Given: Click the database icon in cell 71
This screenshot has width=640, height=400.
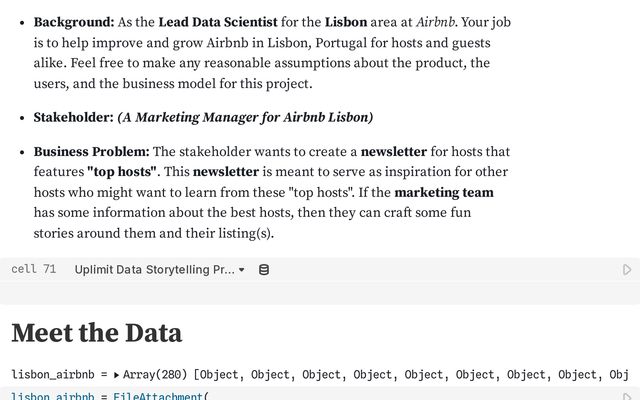Looking at the screenshot, I should click(264, 270).
